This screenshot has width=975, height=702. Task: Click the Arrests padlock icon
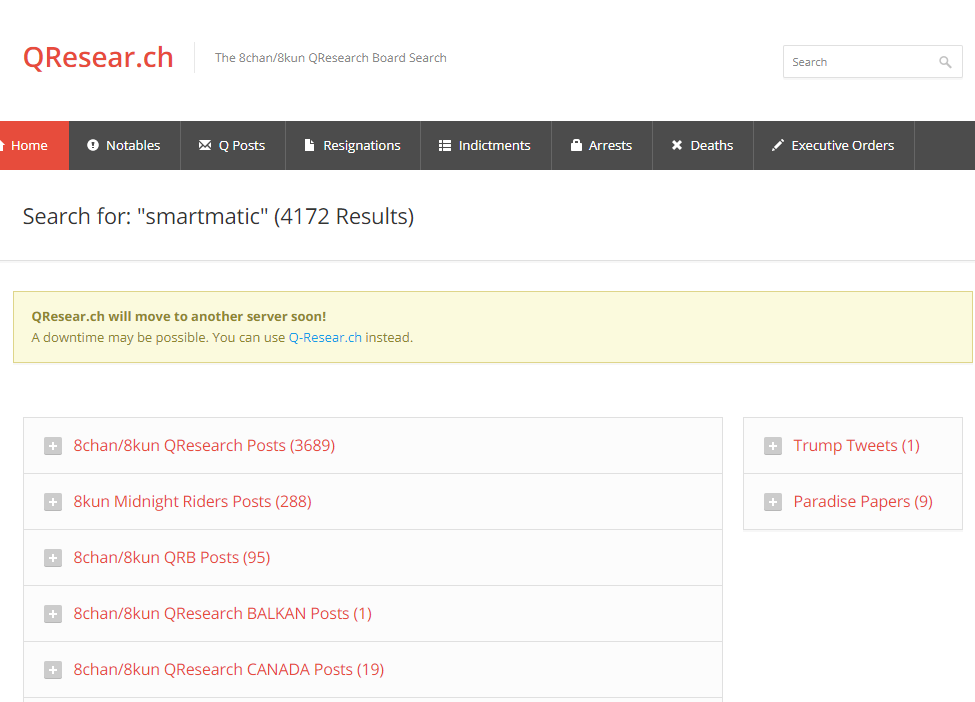(576, 145)
